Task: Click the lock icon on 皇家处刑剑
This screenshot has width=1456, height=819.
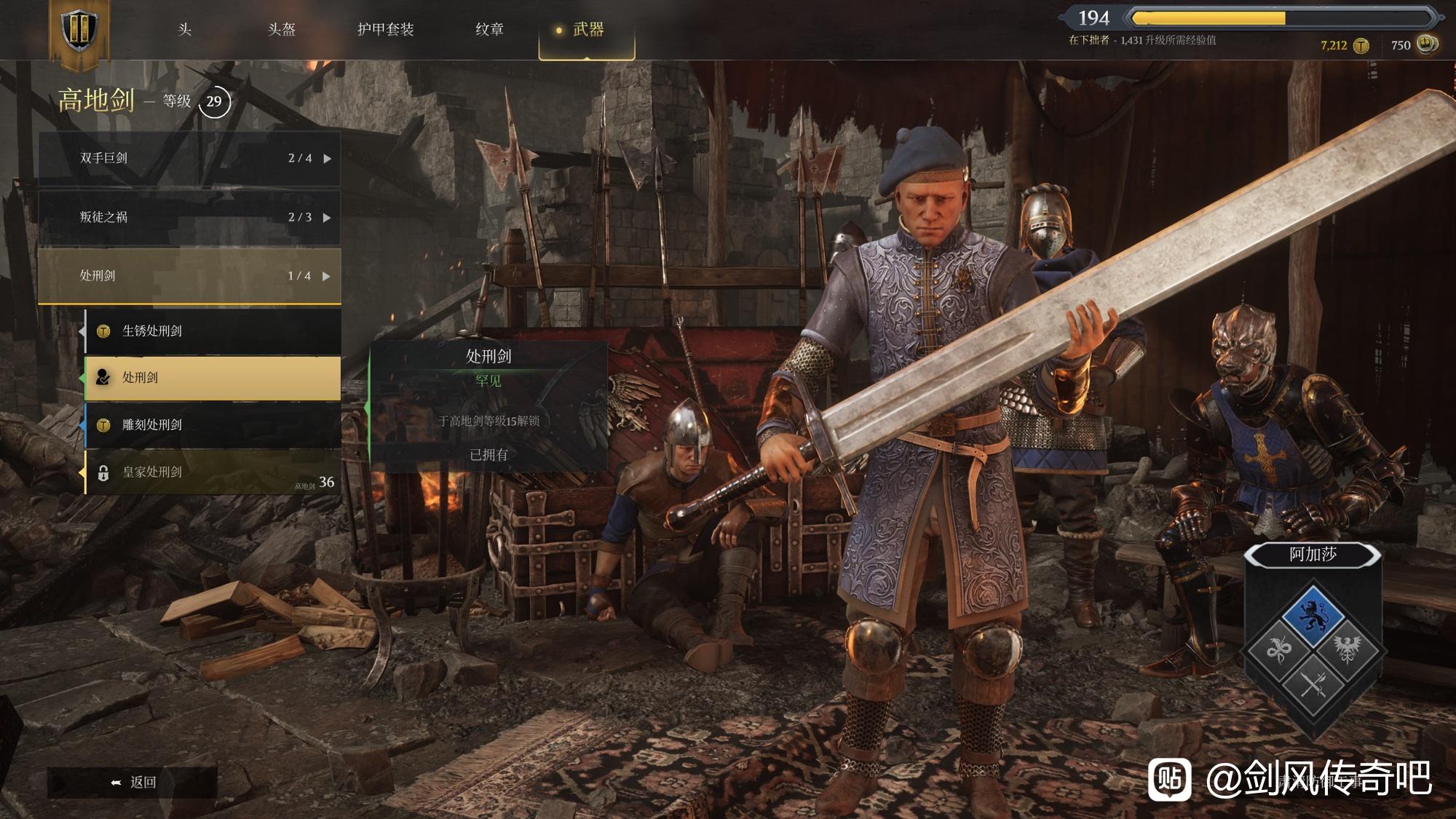Action: [x=103, y=473]
